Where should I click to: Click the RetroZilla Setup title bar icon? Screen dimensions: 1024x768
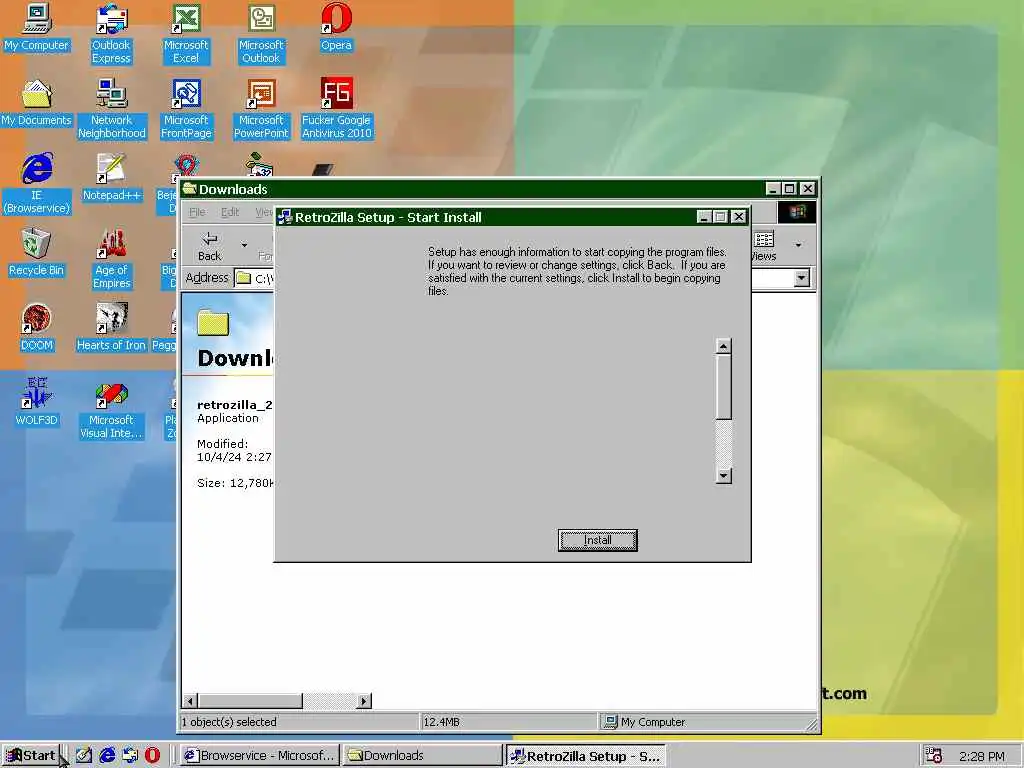[x=285, y=217]
